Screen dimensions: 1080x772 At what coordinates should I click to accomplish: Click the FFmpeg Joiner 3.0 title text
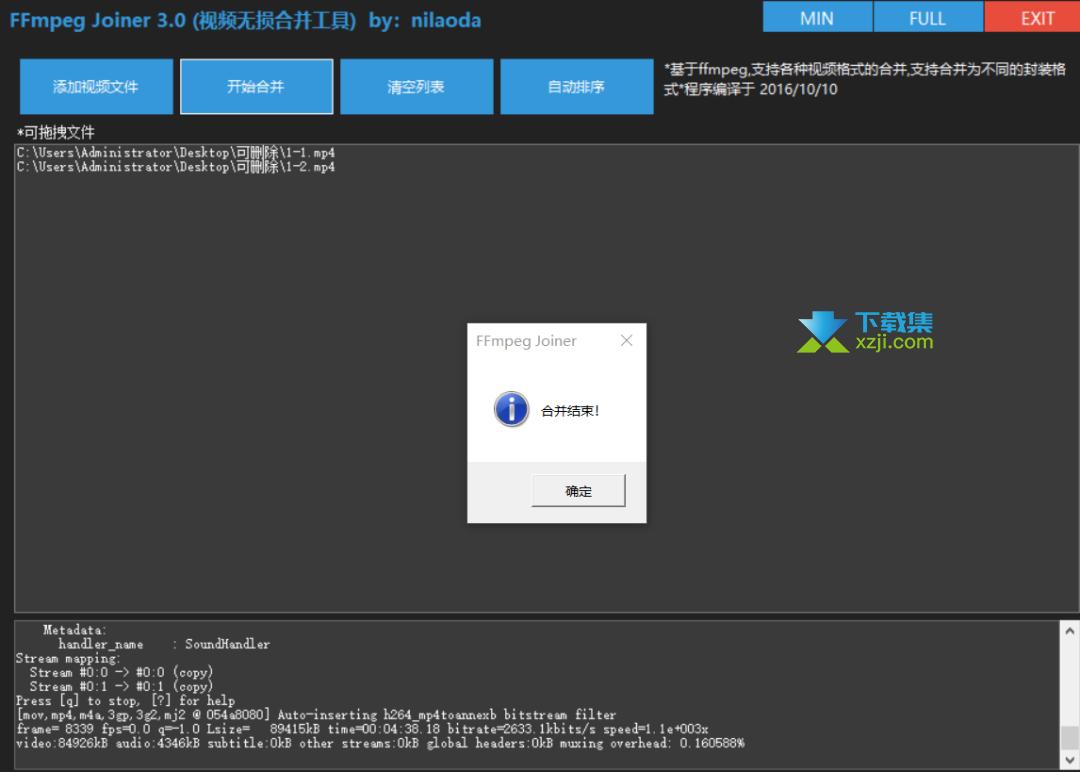[x=245, y=21]
